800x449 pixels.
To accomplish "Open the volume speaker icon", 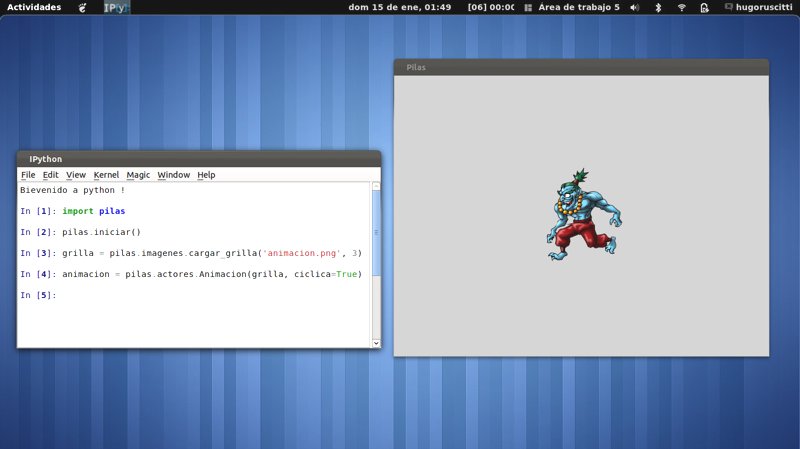I will [634, 8].
